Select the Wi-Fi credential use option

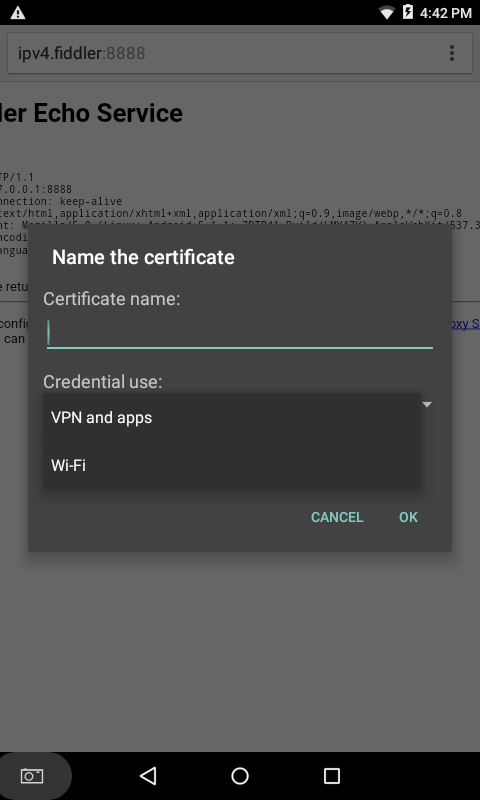tap(232, 465)
